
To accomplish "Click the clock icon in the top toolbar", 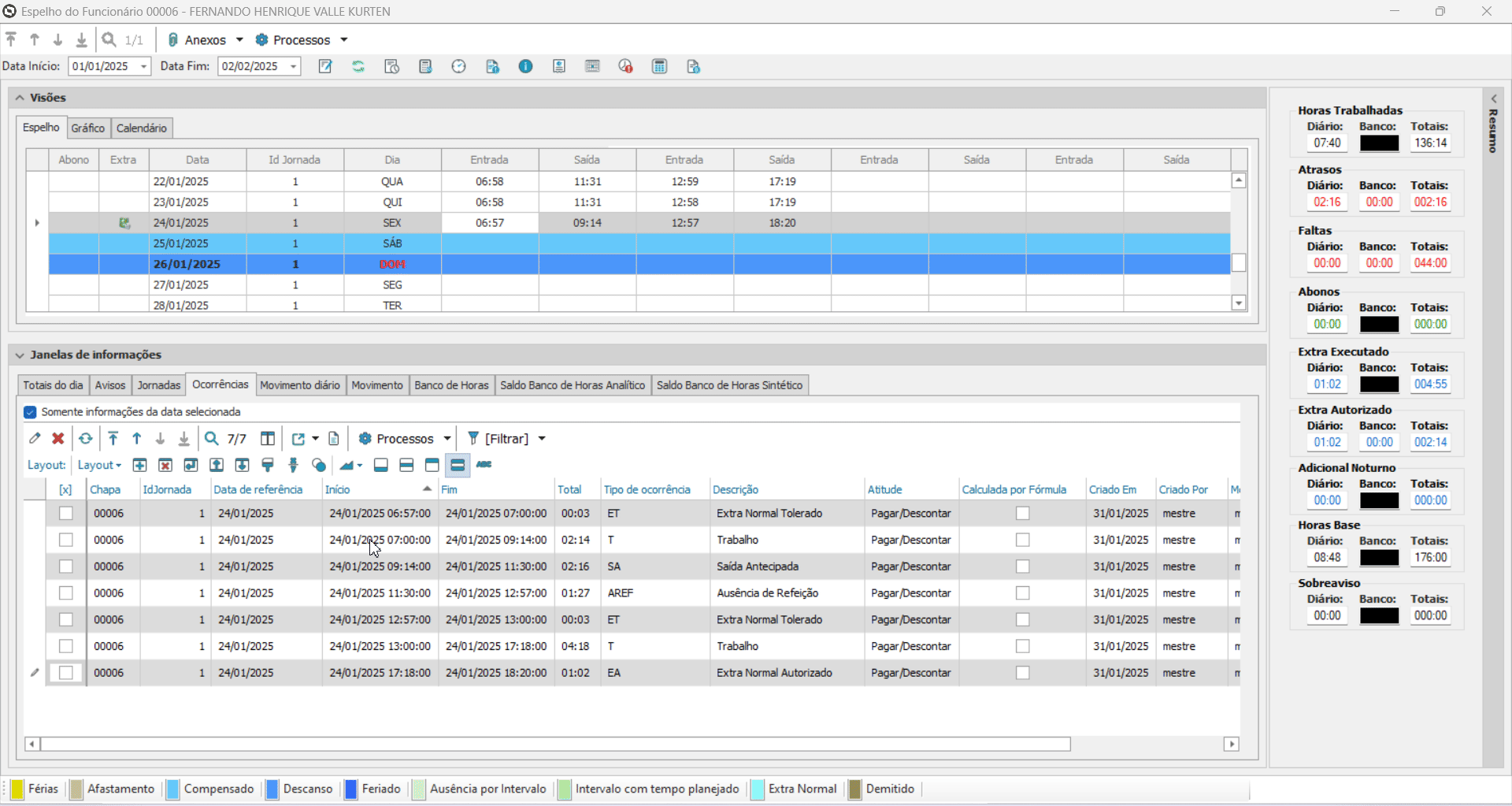I will [459, 66].
